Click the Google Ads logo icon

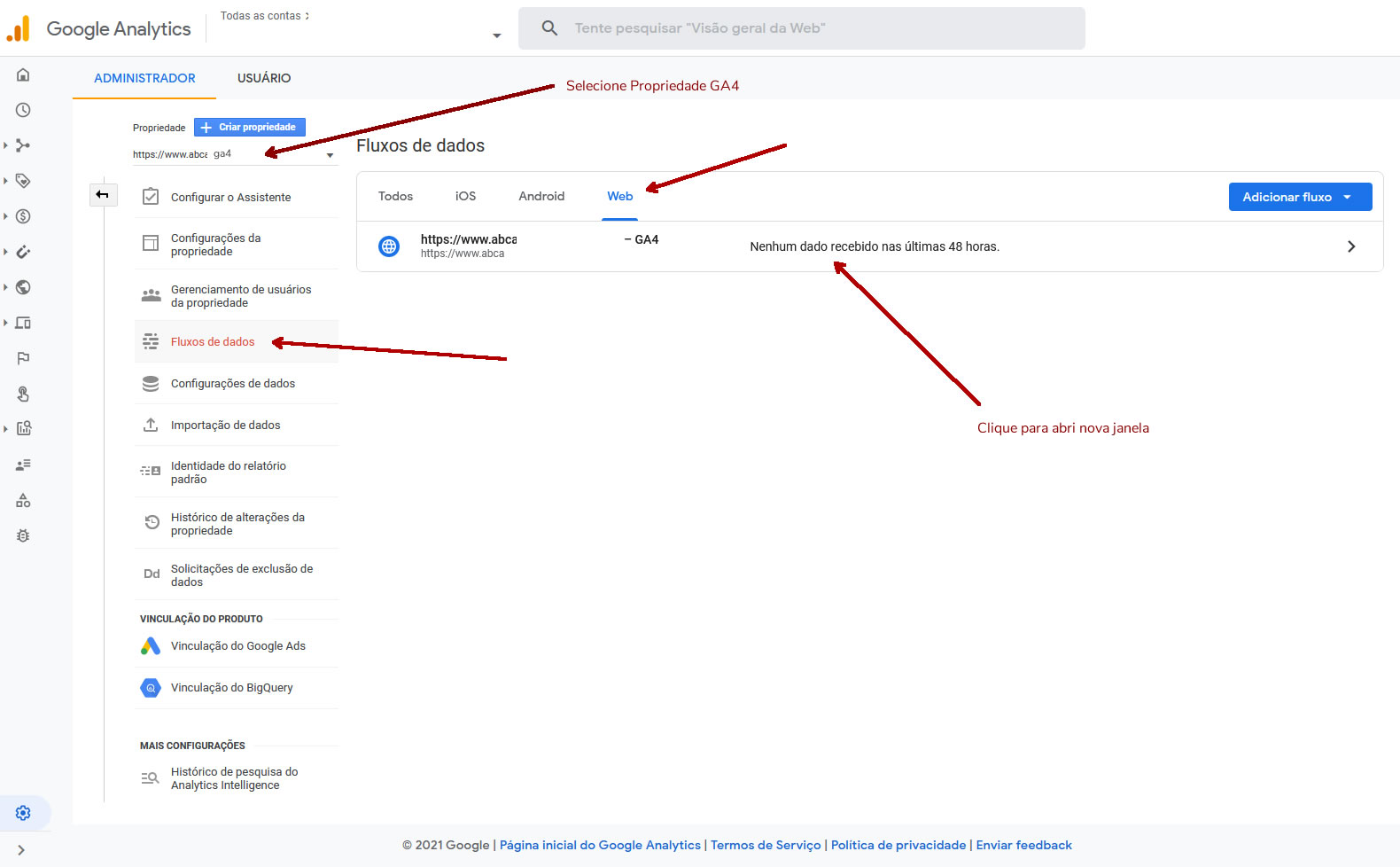click(x=151, y=645)
